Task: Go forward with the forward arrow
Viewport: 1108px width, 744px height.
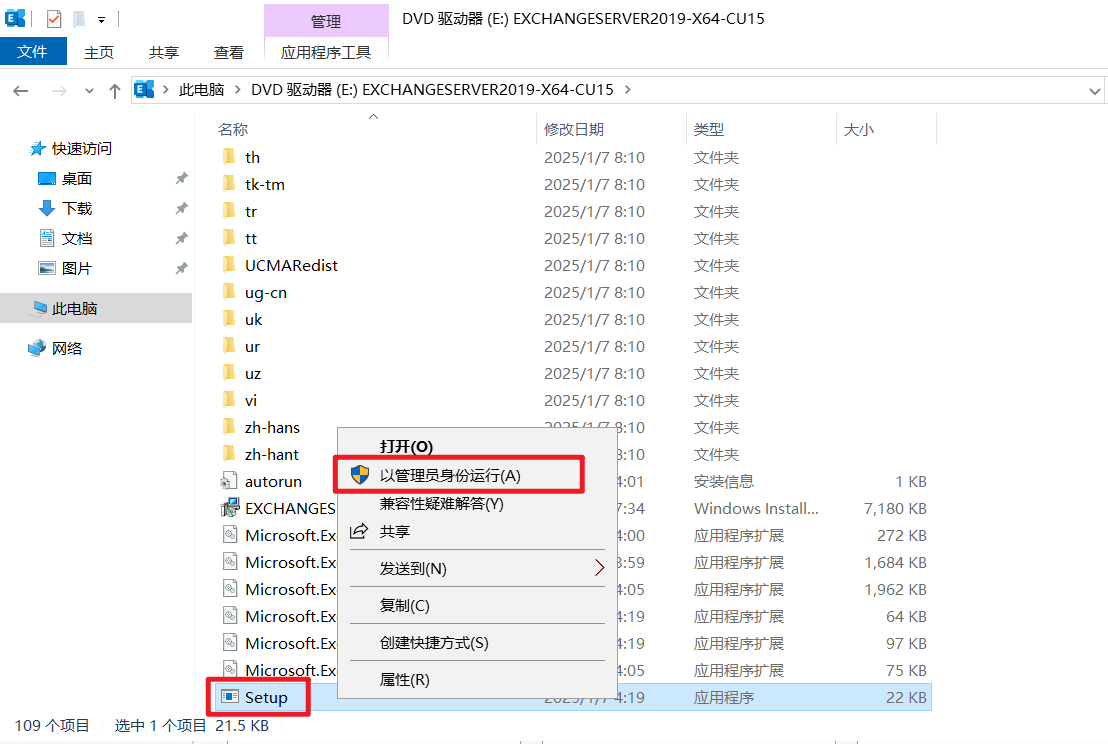Action: coord(59,90)
